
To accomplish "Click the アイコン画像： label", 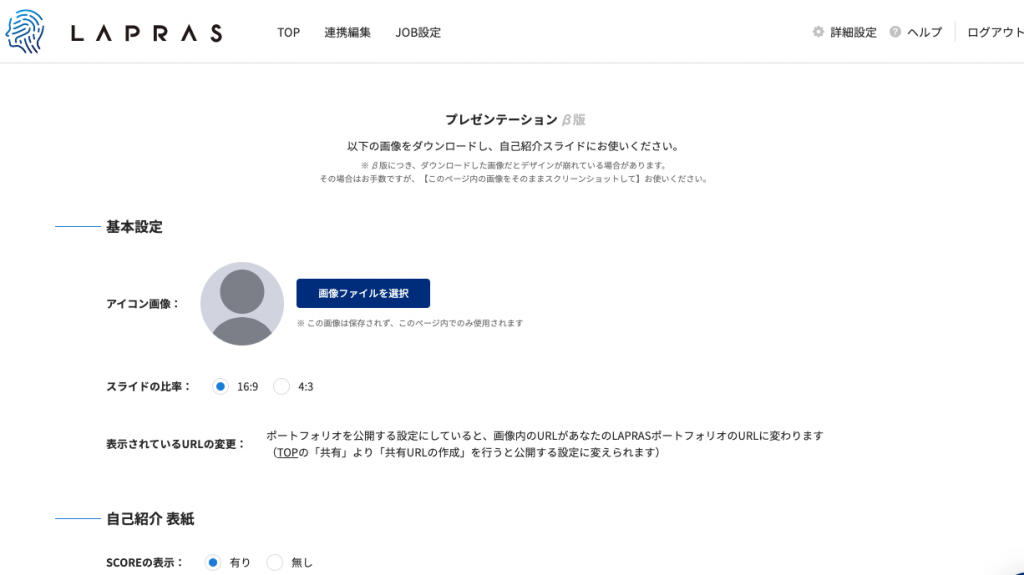I will [x=143, y=304].
